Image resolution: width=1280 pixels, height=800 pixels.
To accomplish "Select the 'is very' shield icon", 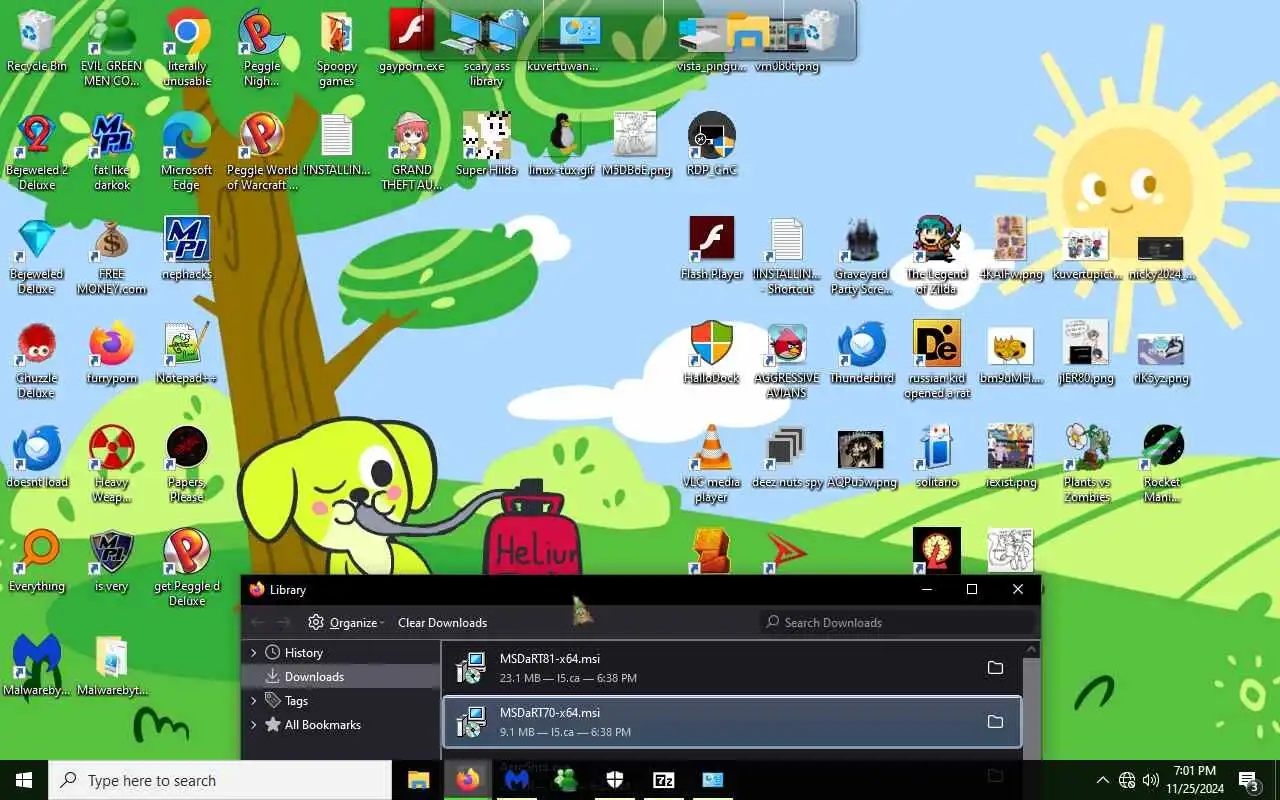I will pos(112,560).
